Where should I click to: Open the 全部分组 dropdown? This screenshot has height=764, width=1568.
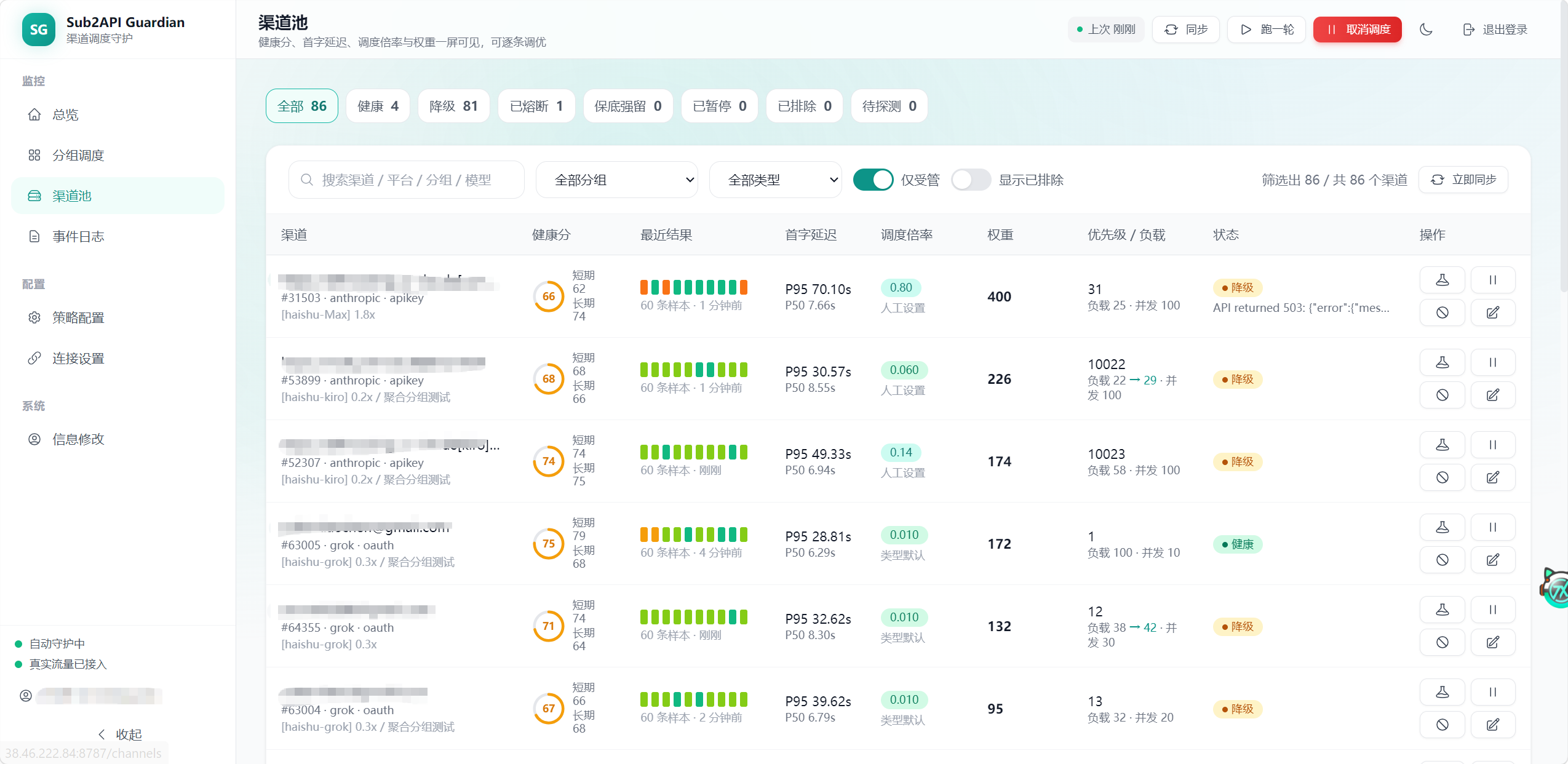tap(616, 180)
